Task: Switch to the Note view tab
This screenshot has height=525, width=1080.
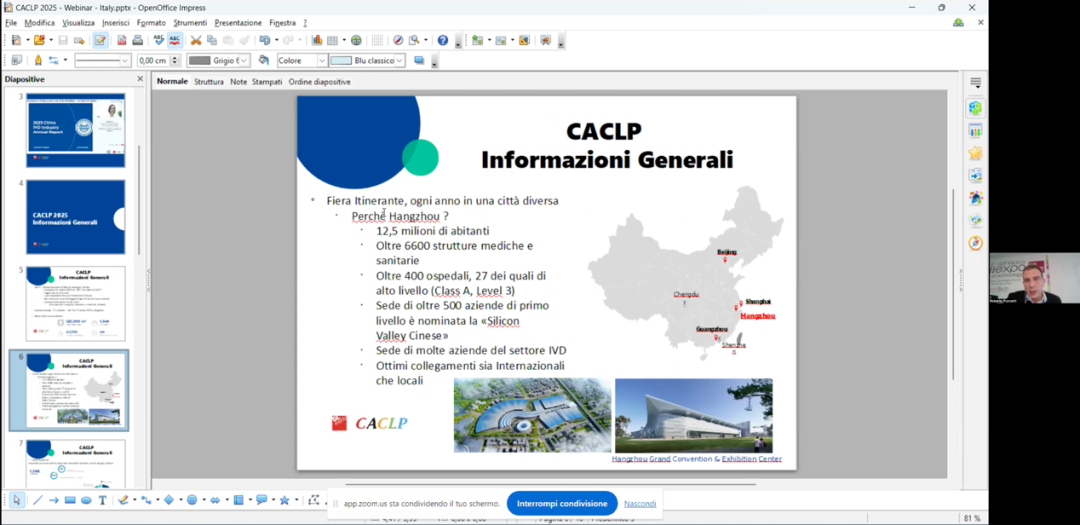Action: [238, 81]
